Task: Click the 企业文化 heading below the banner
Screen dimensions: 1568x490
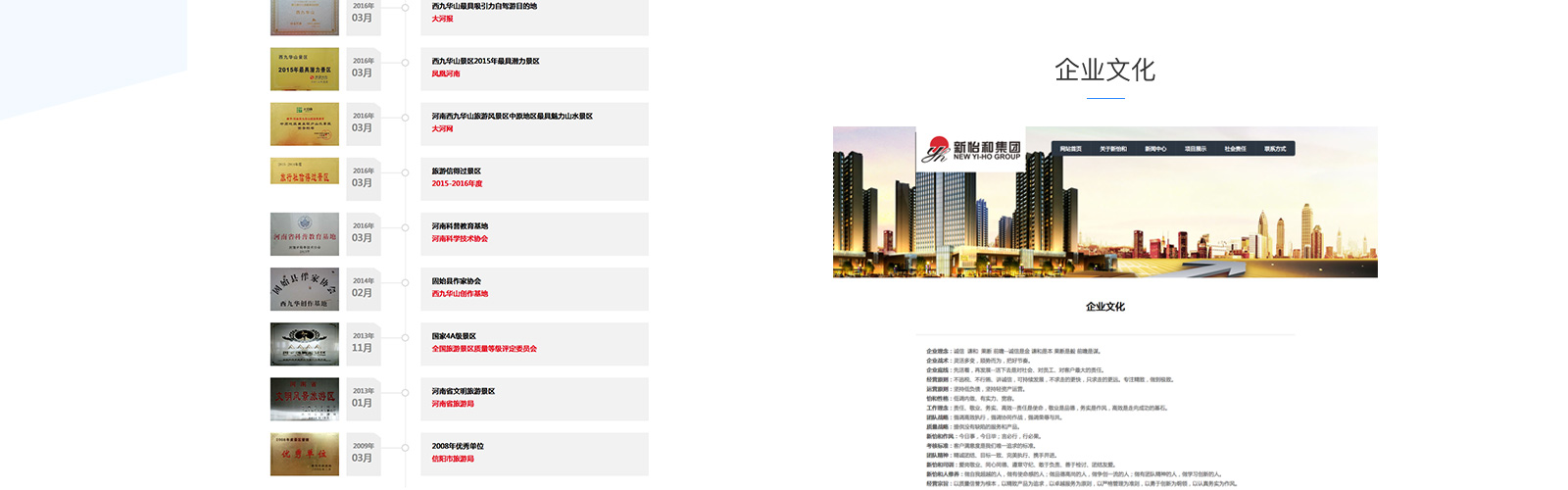Action: pos(1104,307)
